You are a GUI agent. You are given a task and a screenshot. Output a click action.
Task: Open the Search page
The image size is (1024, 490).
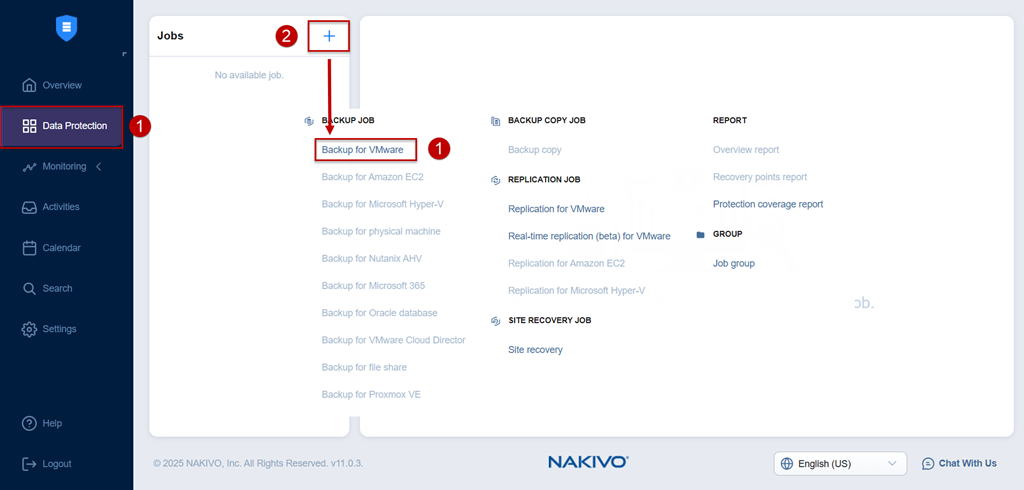coord(57,288)
